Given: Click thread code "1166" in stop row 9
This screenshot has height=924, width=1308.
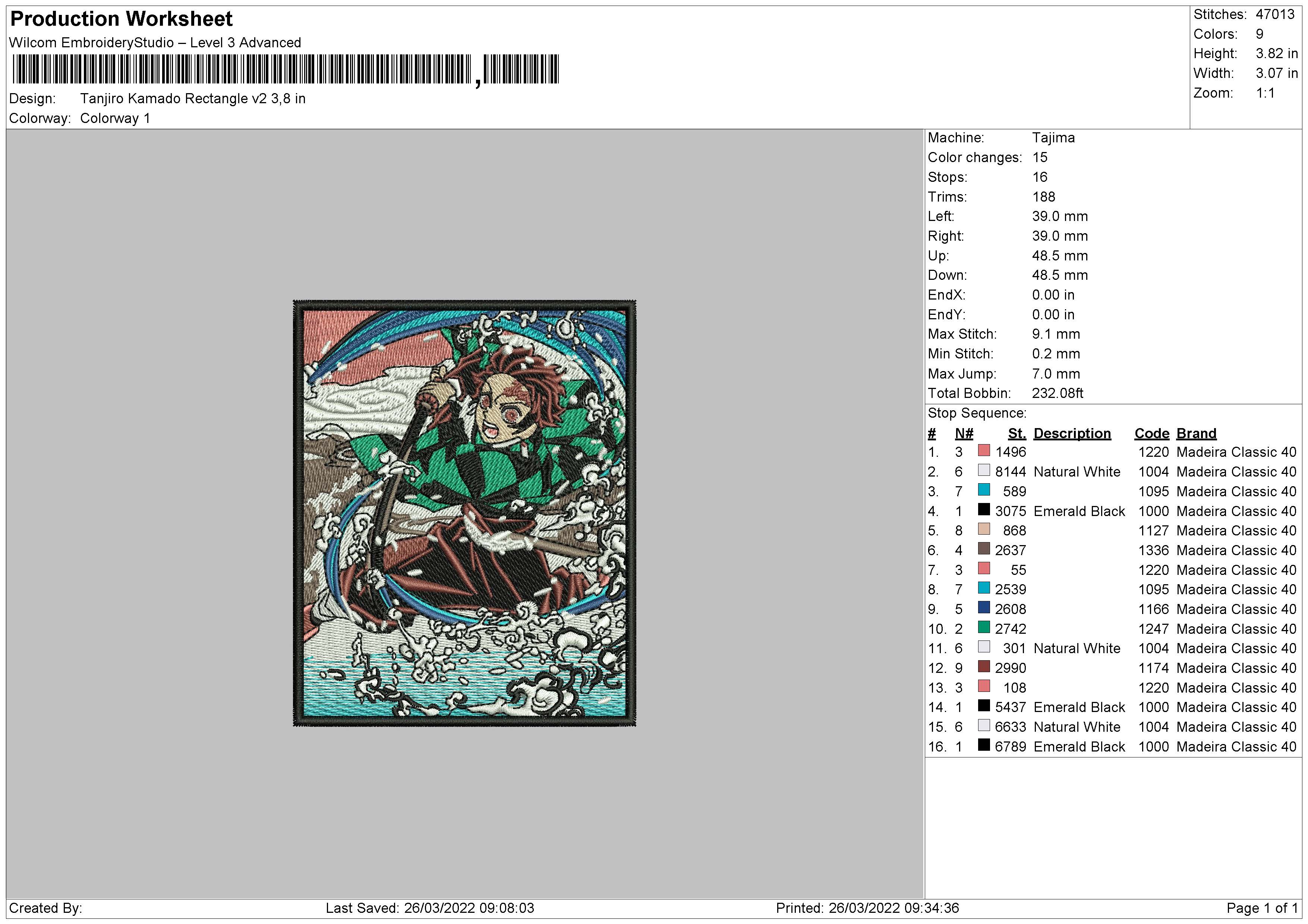Looking at the screenshot, I should [1154, 609].
